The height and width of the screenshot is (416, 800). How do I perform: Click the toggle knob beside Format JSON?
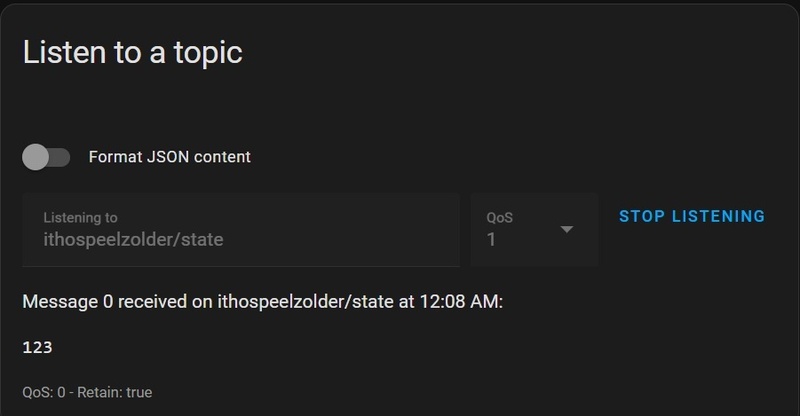pos(37,157)
